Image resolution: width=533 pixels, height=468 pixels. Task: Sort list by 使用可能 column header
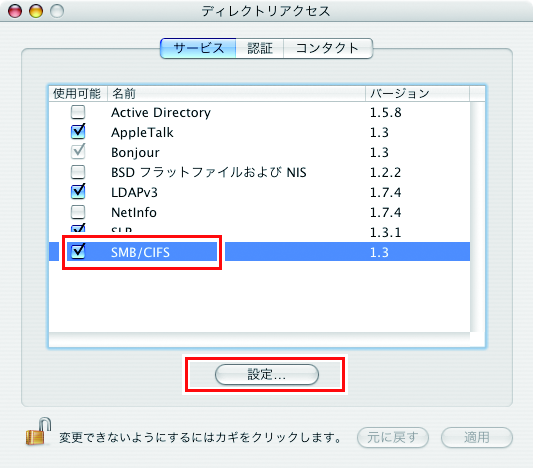point(78,93)
